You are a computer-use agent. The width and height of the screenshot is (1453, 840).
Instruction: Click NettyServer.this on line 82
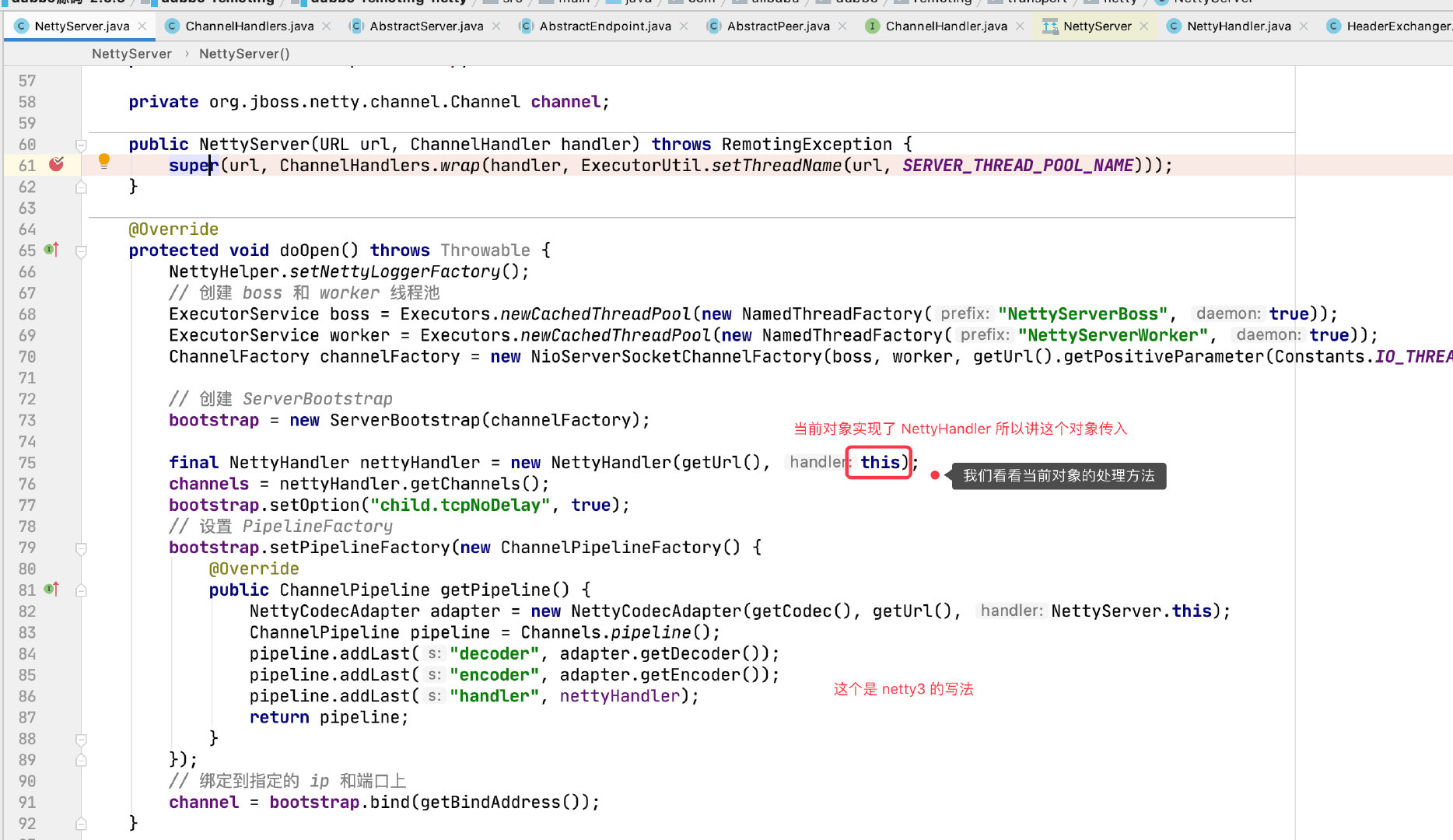pos(1131,611)
